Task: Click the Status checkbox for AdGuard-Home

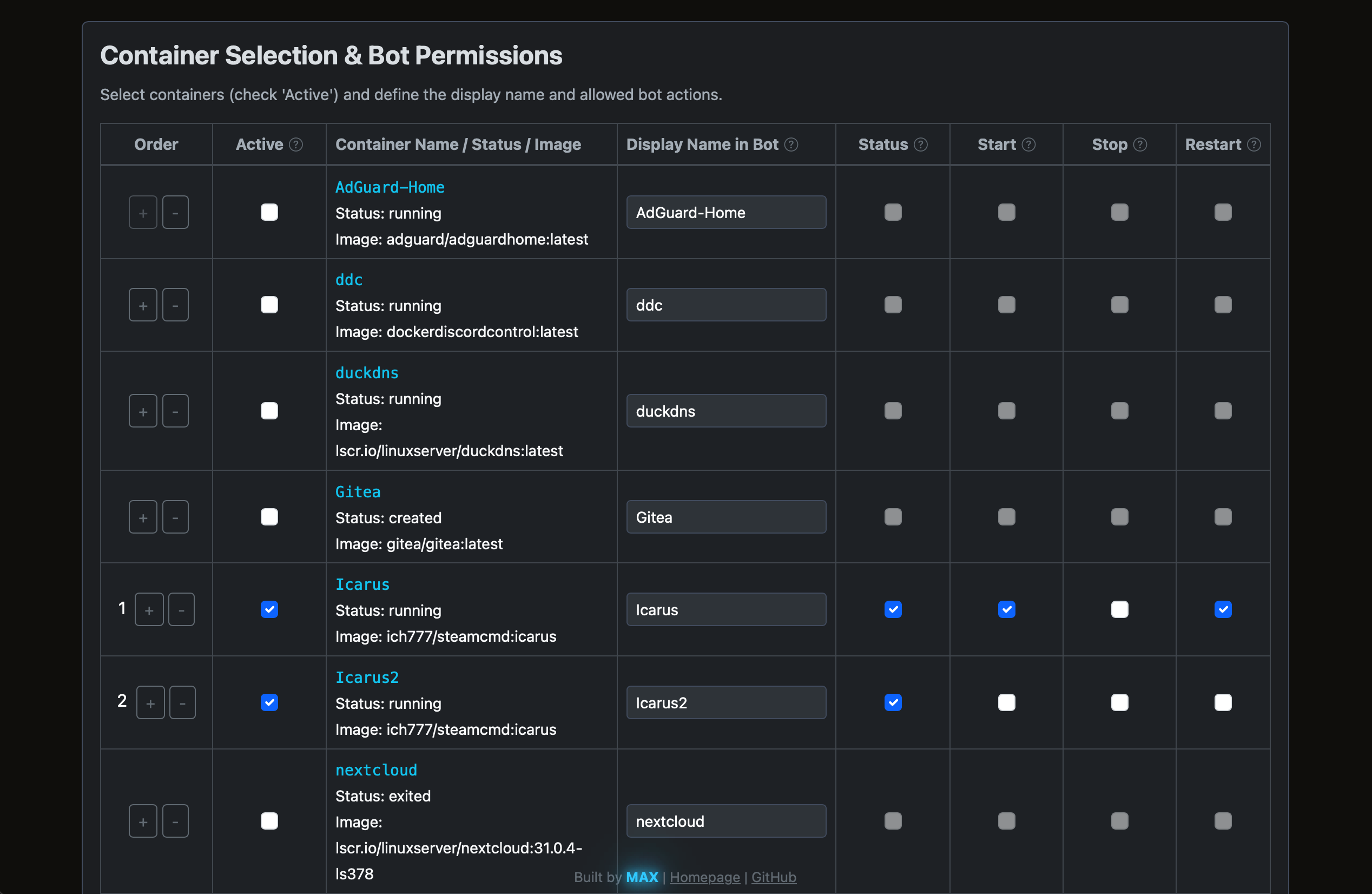Action: tap(893, 212)
